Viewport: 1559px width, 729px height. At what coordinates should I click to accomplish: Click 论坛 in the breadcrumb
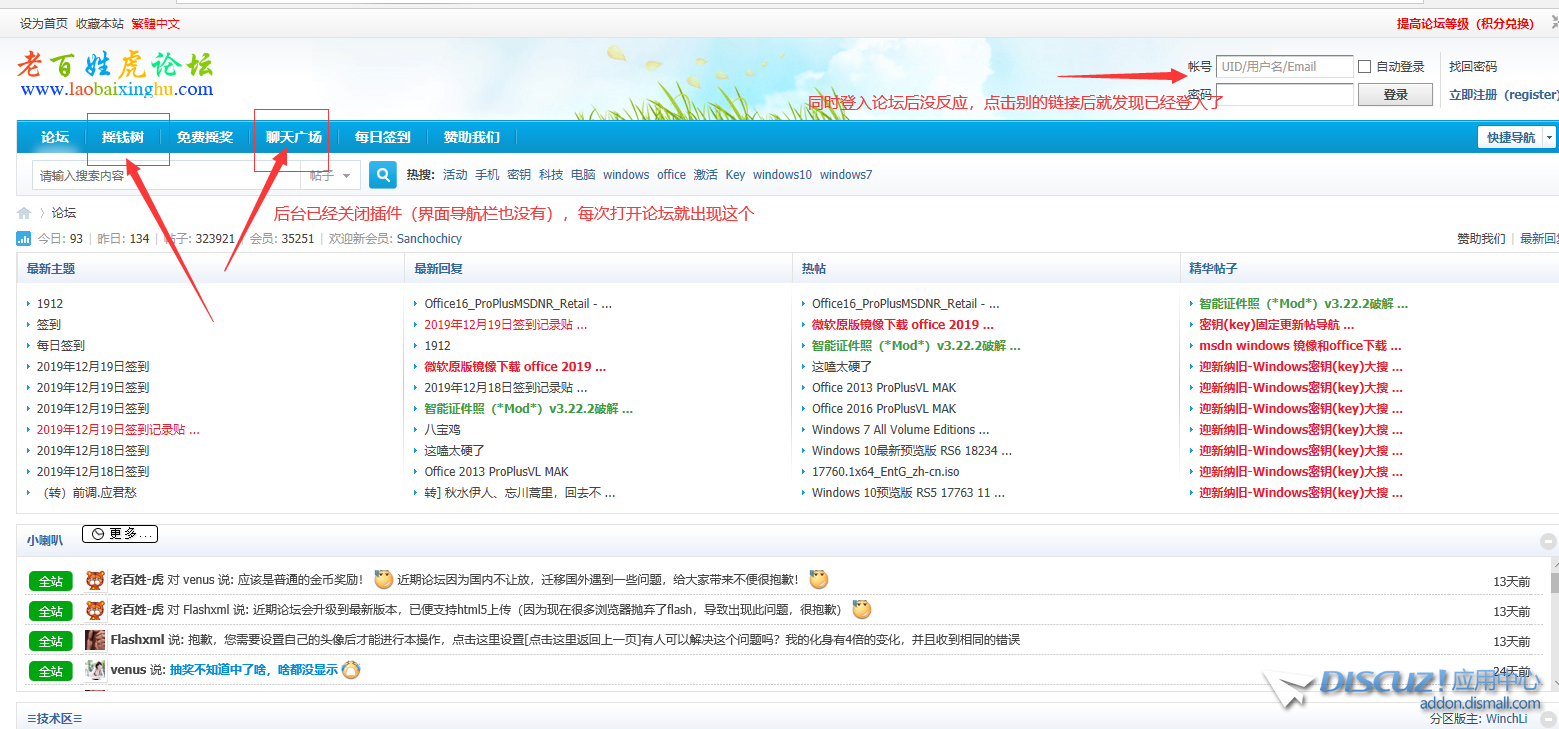[x=64, y=213]
